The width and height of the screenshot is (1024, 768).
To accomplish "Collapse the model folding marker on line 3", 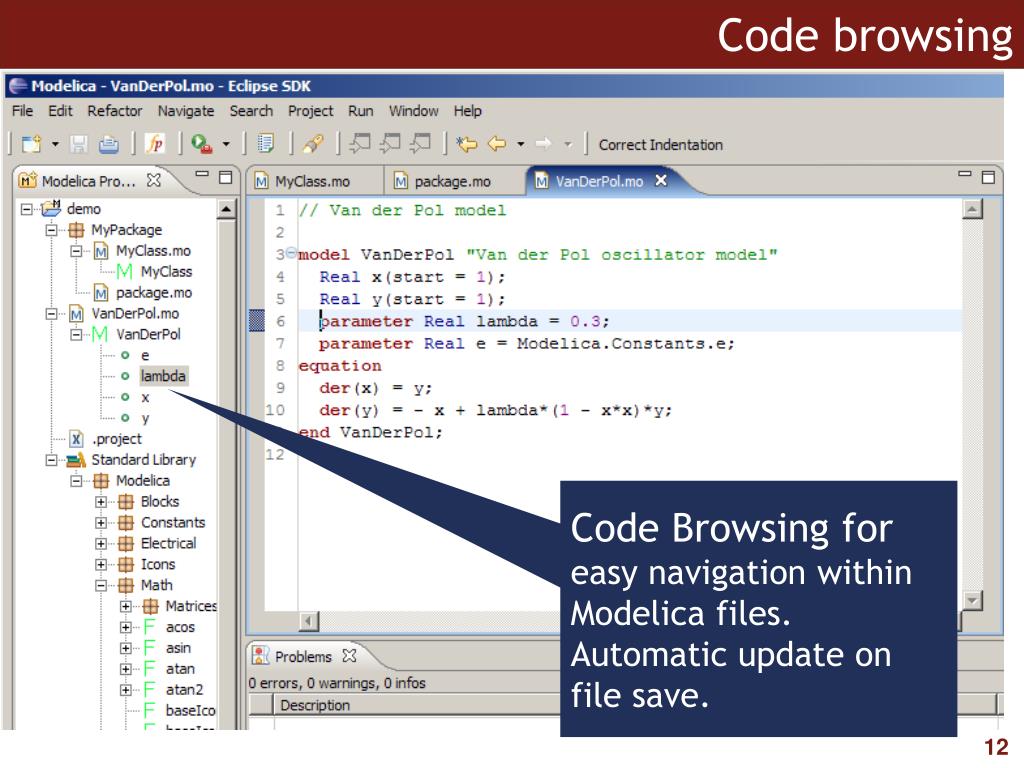I will point(291,253).
